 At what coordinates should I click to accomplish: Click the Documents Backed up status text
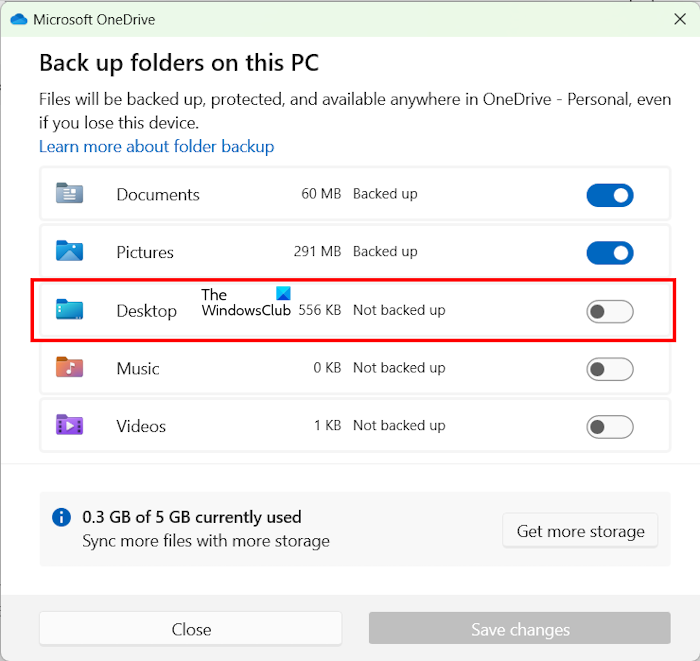point(385,194)
